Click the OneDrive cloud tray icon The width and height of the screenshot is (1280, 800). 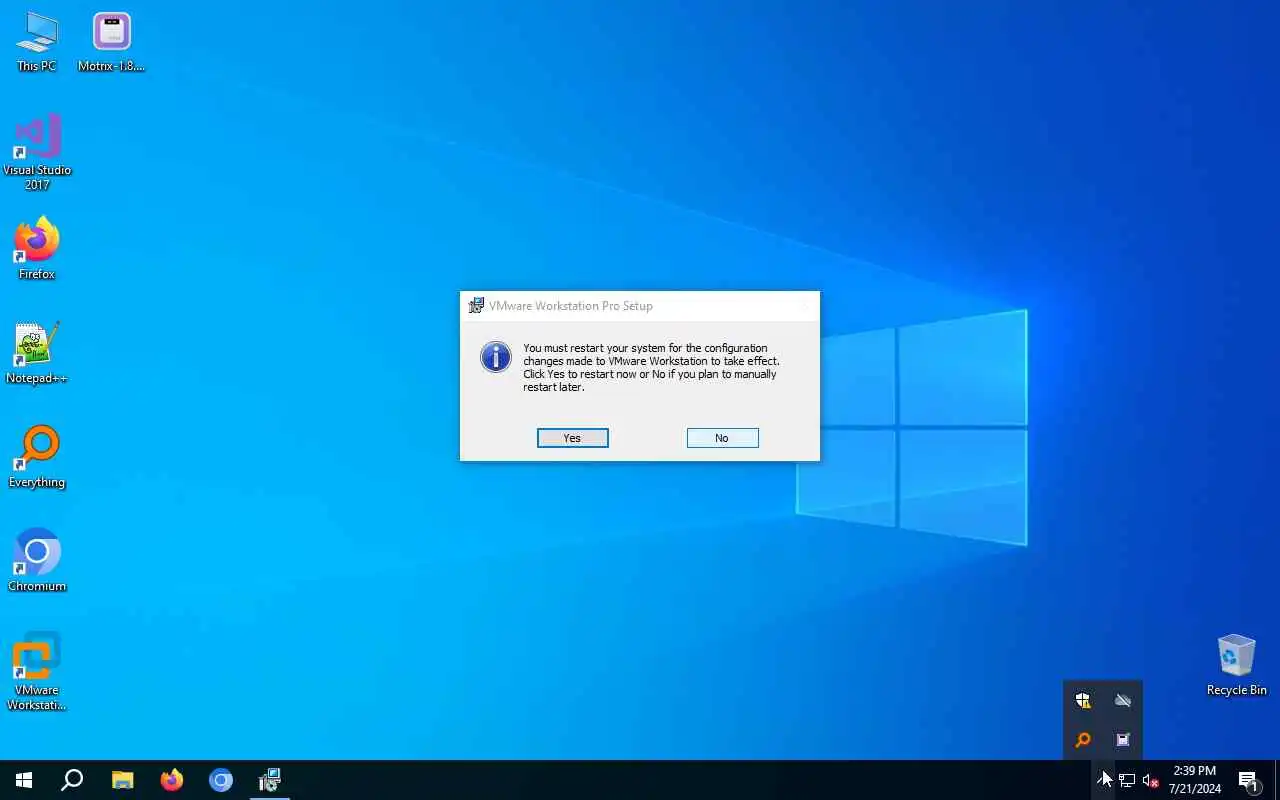(x=1123, y=700)
